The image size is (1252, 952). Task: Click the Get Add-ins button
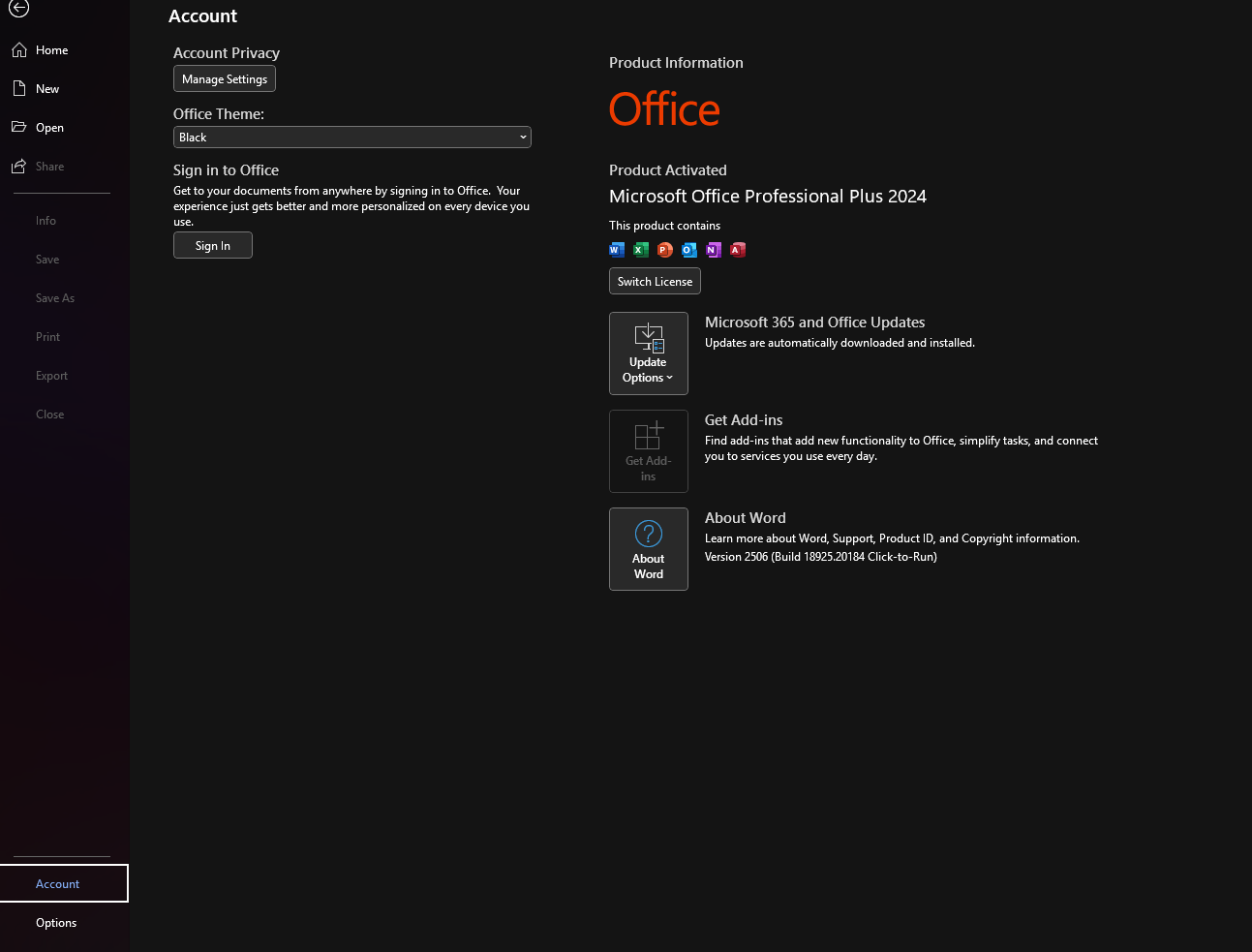coord(649,451)
